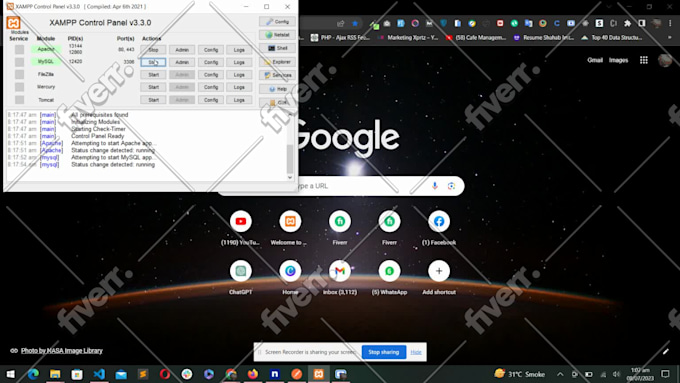Open the ChatGPT shortcut tile

[241, 271]
